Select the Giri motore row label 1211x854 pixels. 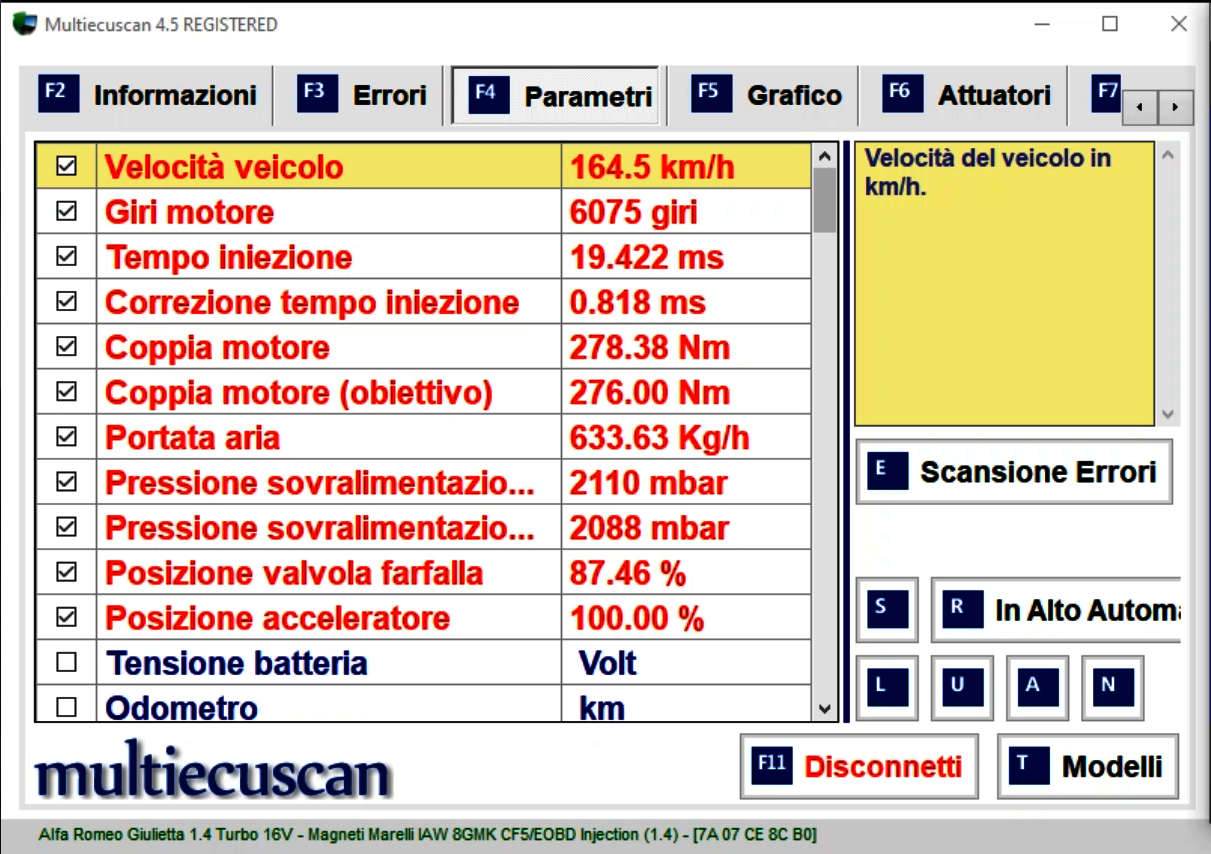(189, 212)
